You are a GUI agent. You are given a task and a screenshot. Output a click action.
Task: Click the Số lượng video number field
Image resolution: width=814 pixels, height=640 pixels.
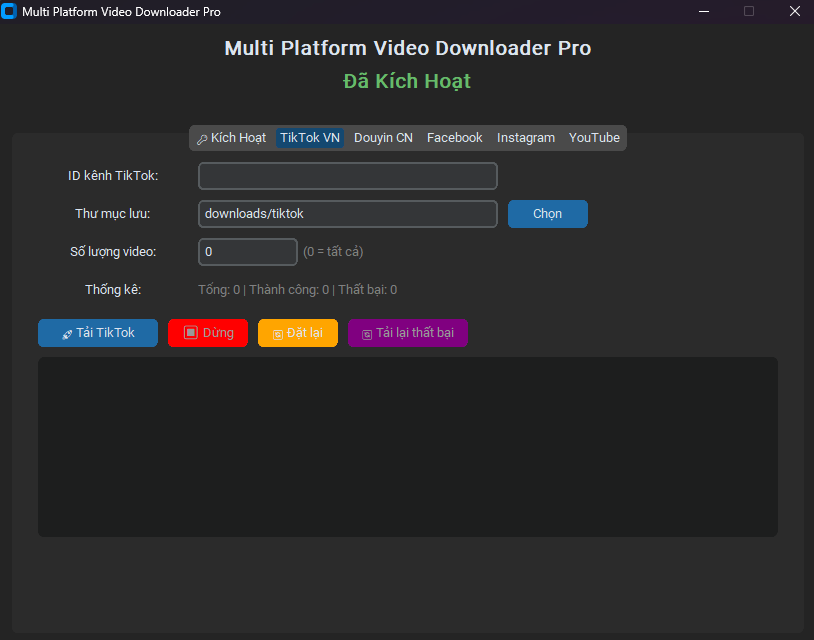tap(248, 252)
